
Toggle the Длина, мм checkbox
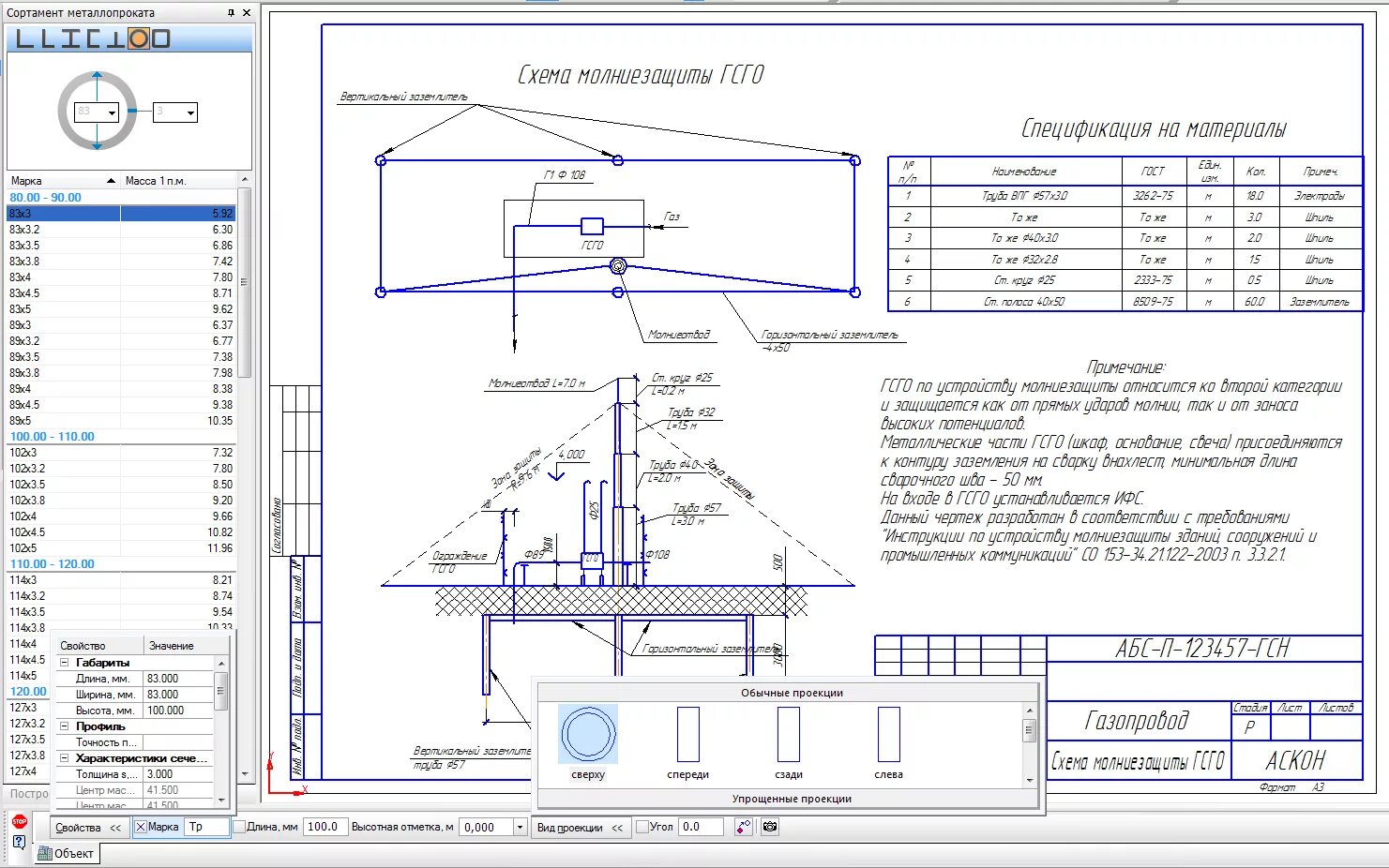click(239, 827)
